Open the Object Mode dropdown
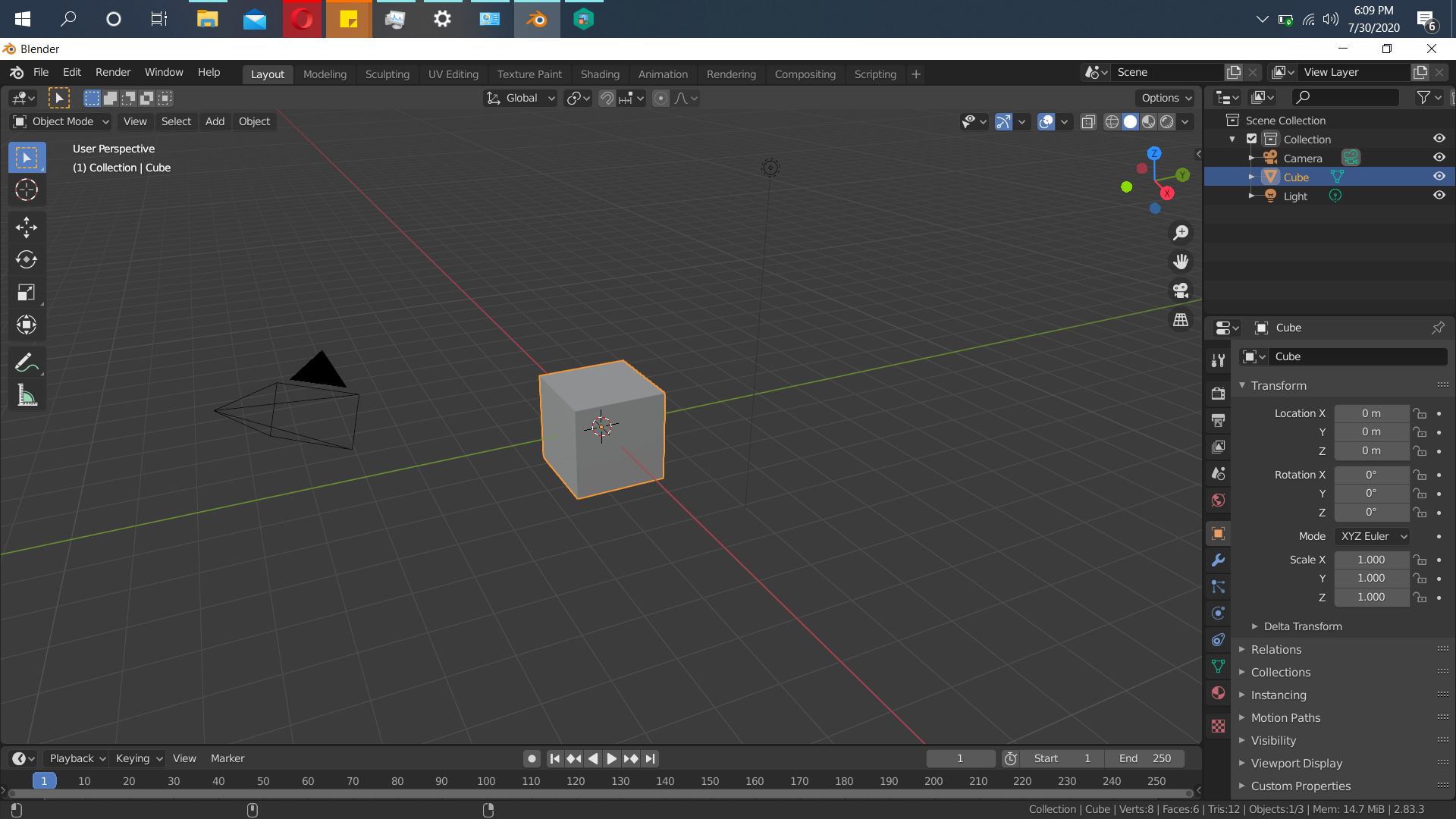Viewport: 1456px width, 819px height. [x=62, y=121]
